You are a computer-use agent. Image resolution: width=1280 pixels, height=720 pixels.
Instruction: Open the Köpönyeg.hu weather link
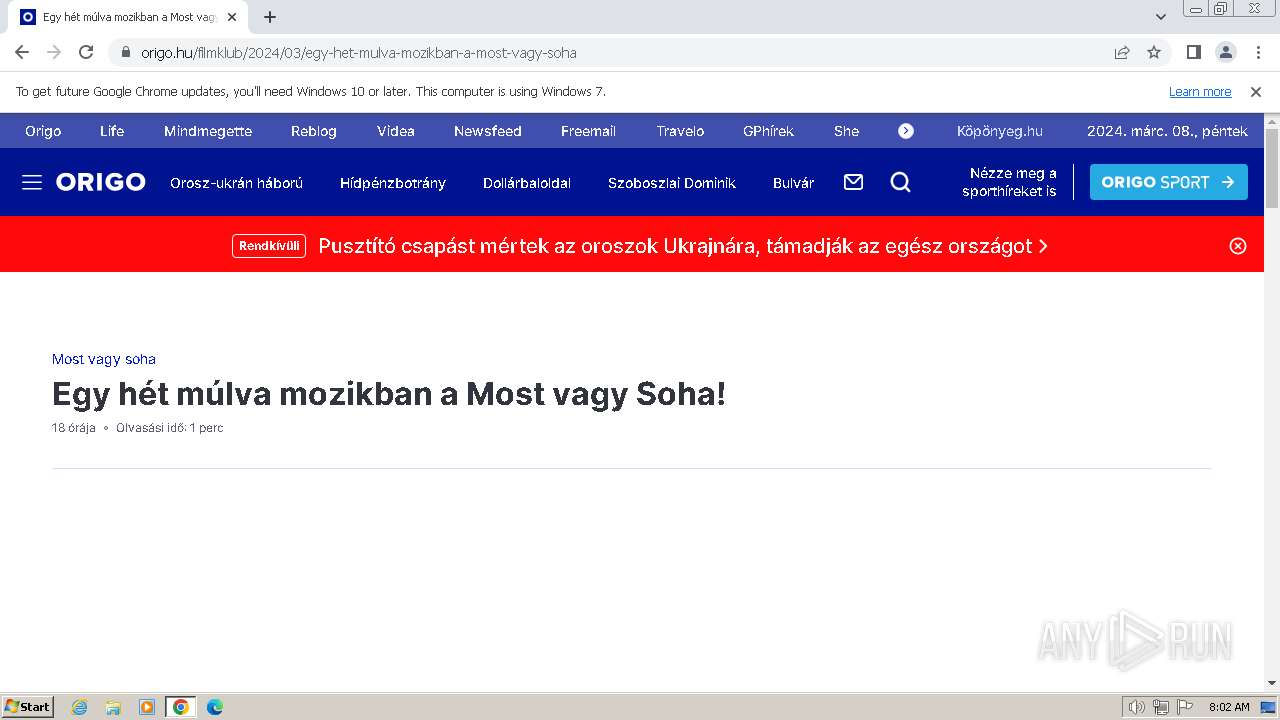[1000, 131]
